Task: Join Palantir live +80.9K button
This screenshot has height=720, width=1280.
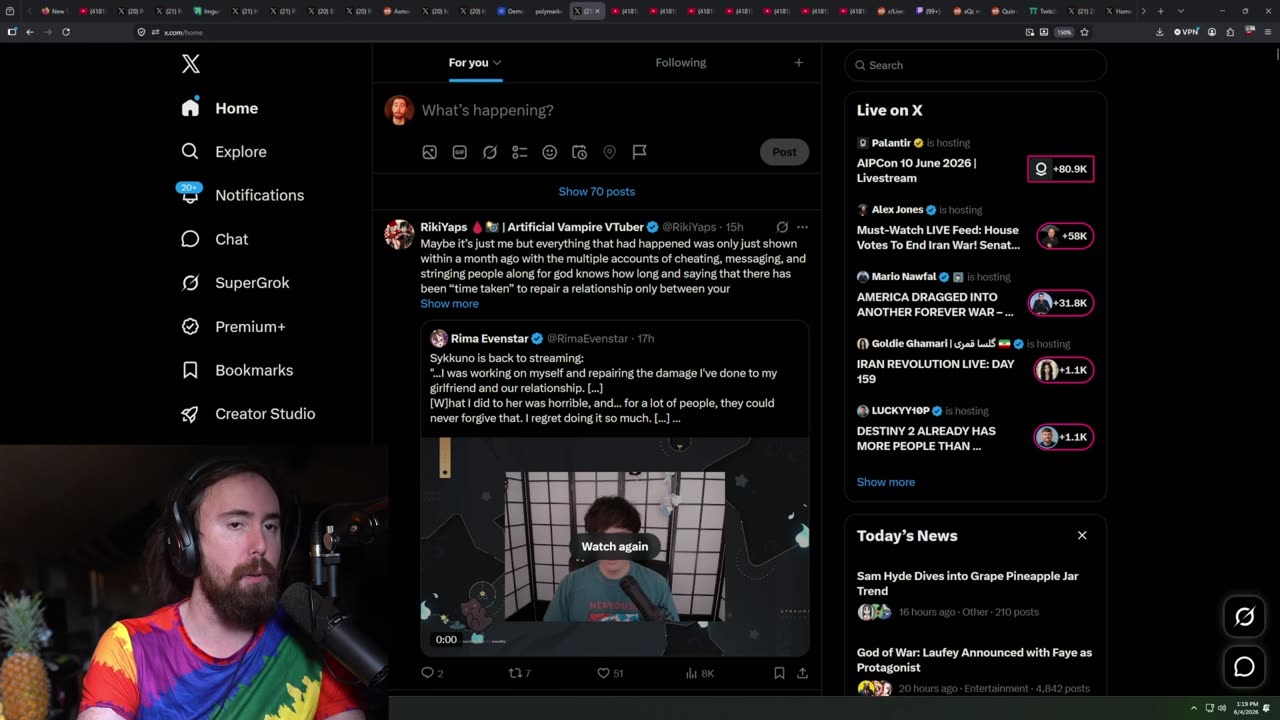Action: (1061, 169)
